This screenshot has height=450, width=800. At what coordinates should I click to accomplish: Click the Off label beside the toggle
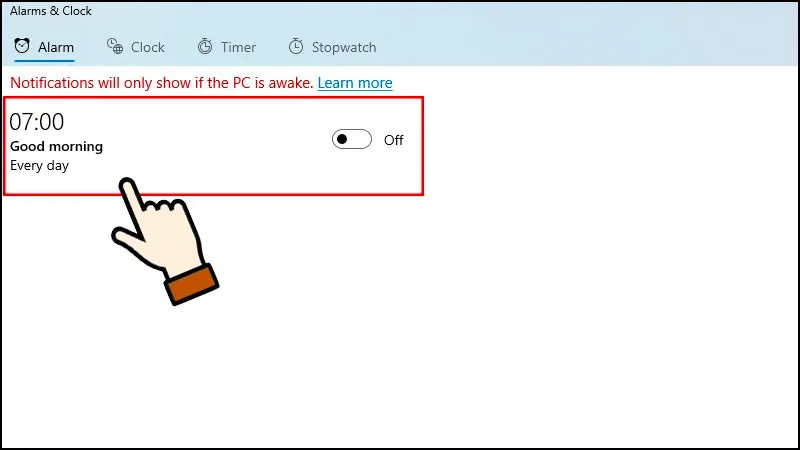(393, 140)
